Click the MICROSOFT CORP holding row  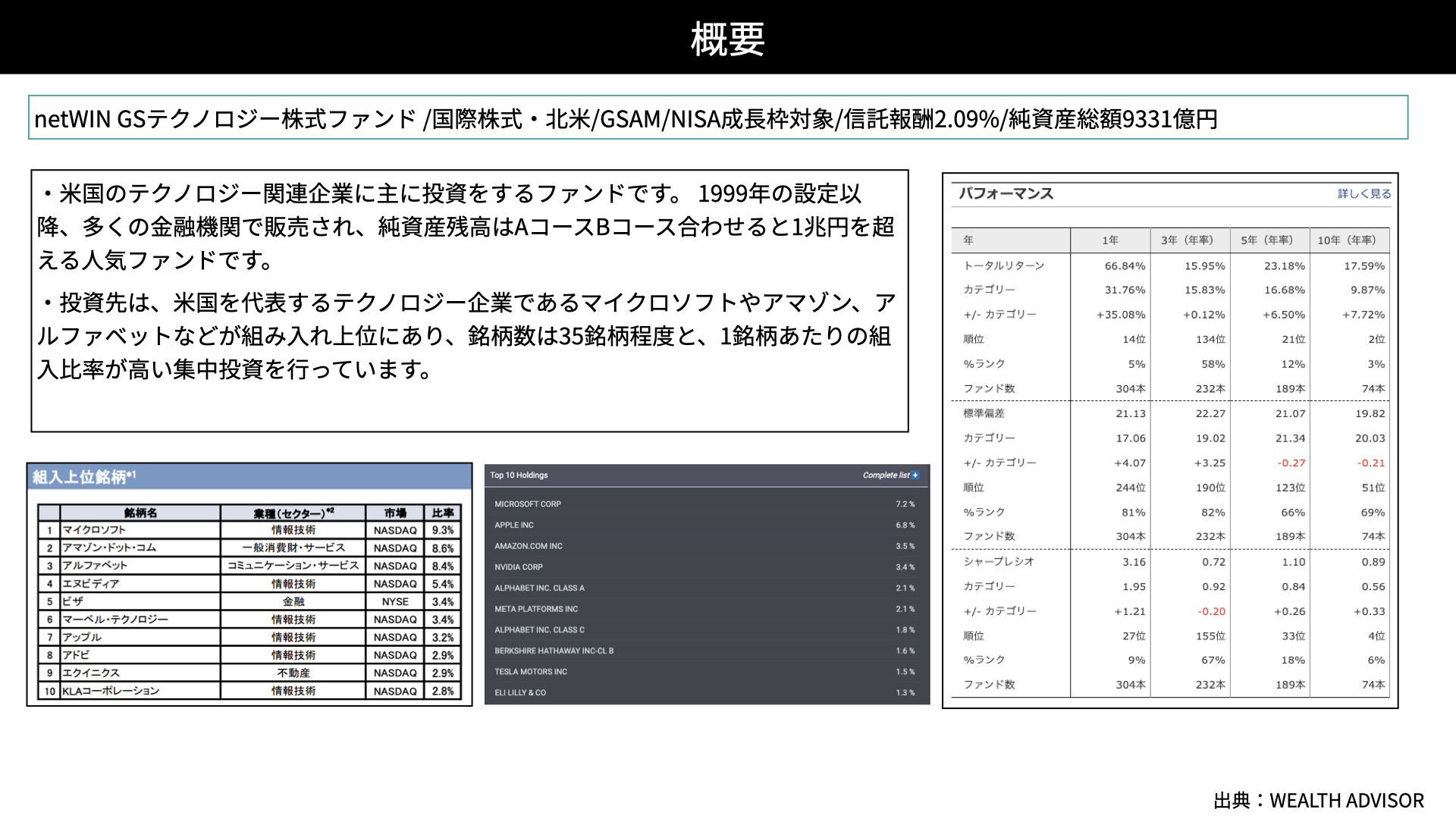pyautogui.click(x=706, y=504)
